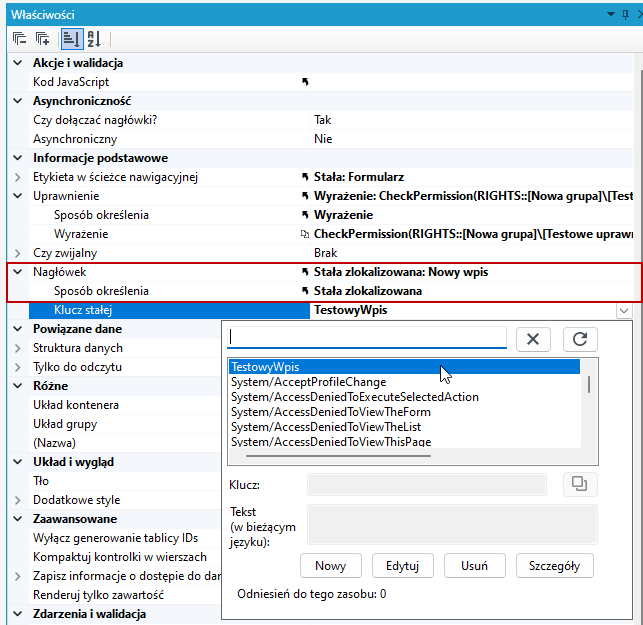Collapse the Różne section

point(18,386)
